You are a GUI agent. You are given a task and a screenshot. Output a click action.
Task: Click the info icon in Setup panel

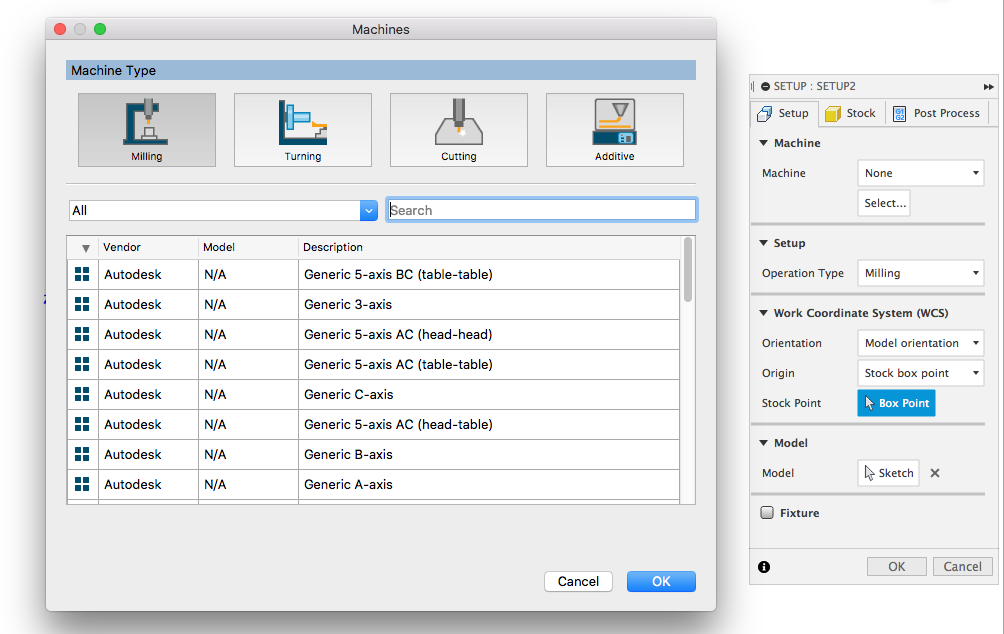point(764,567)
